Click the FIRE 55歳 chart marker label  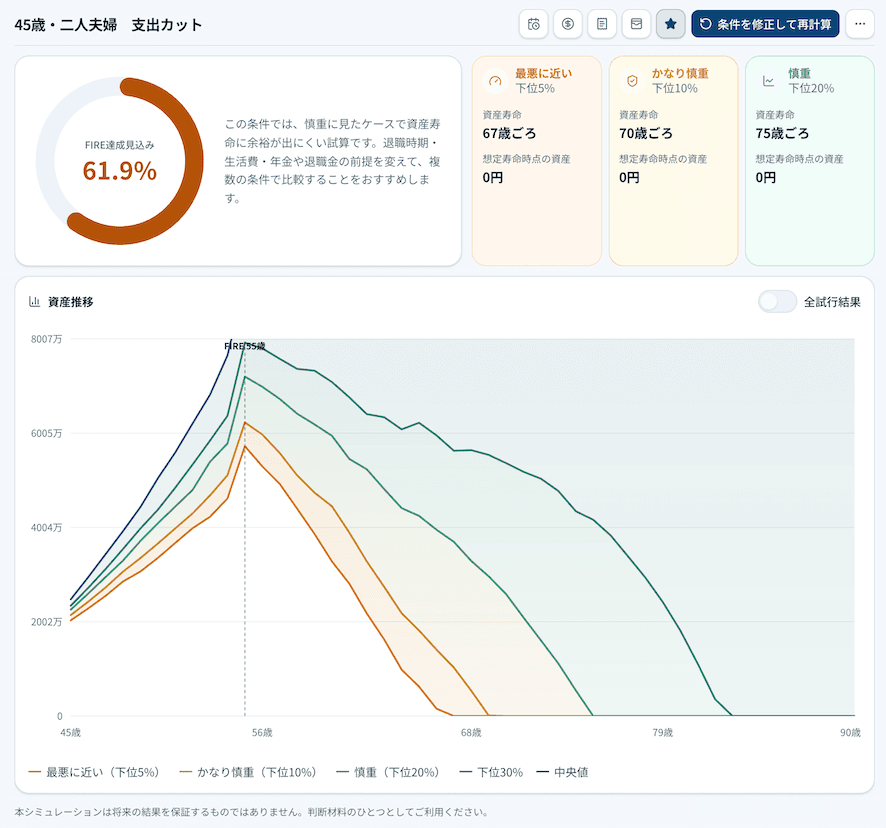(245, 346)
